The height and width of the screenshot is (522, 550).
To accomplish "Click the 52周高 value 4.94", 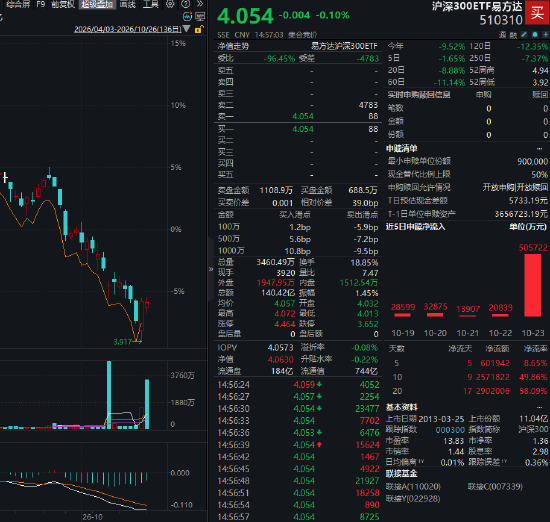I will (x=540, y=71).
